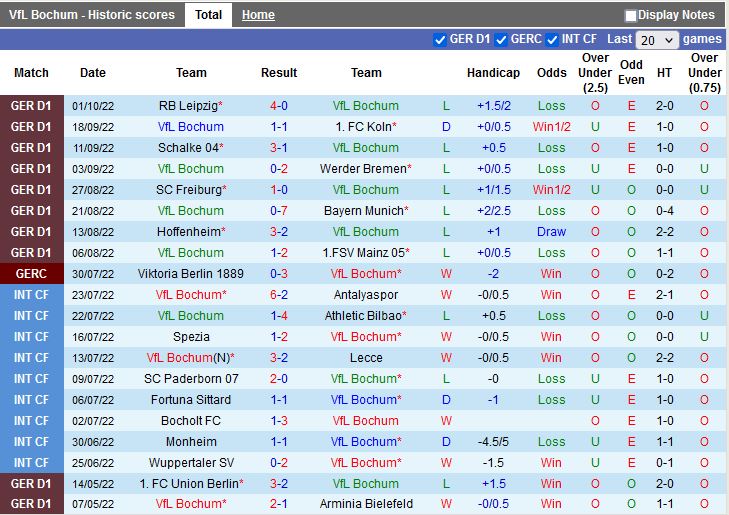Screen dimensions: 729x515
Task: Open the Last 20 games dropdown
Action: (x=657, y=40)
